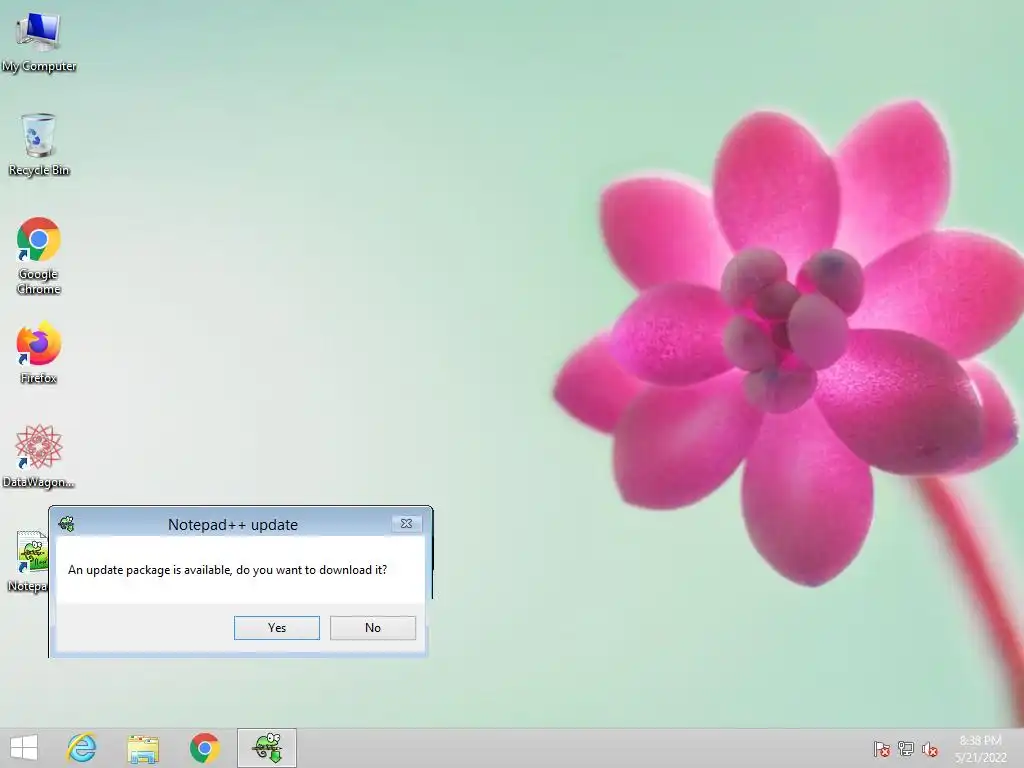
Task: Open My Computer desktop icon
Action: coord(39,40)
